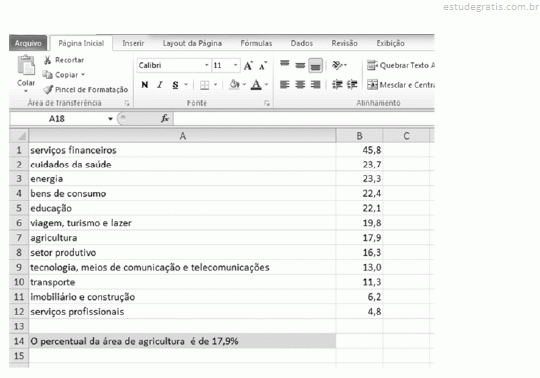Click cell 'cuidados da saúde'

[x=183, y=165]
